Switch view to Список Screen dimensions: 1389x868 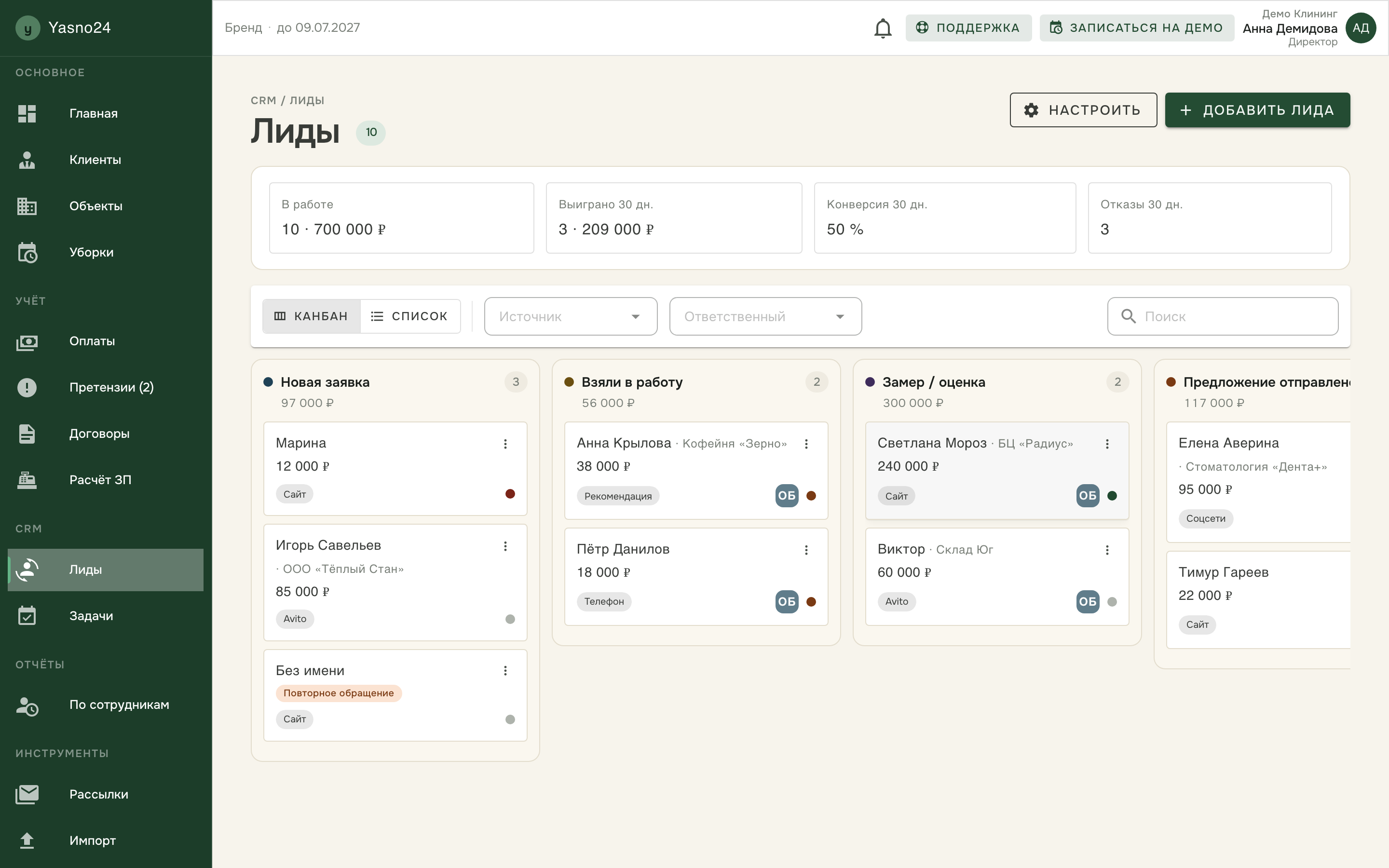410,316
